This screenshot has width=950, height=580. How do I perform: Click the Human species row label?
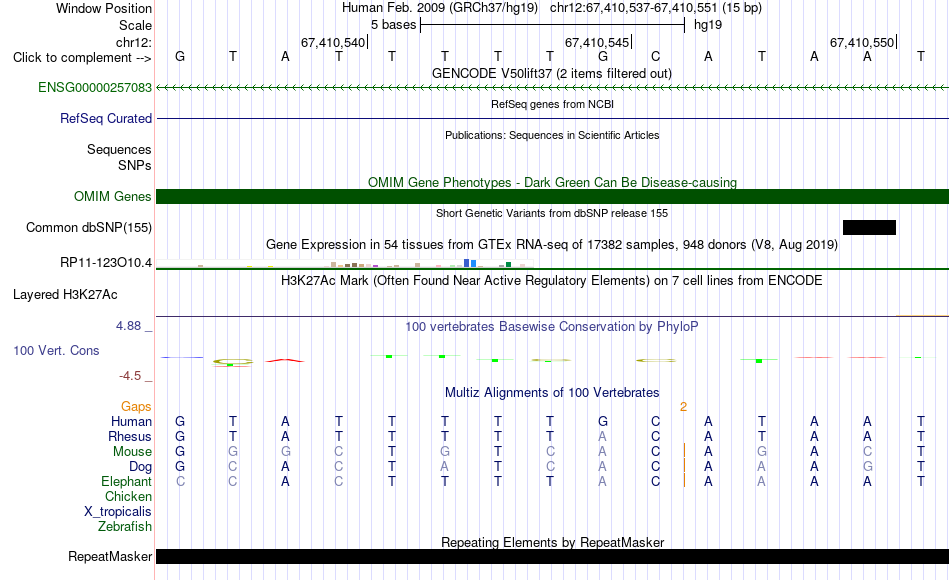[131, 422]
